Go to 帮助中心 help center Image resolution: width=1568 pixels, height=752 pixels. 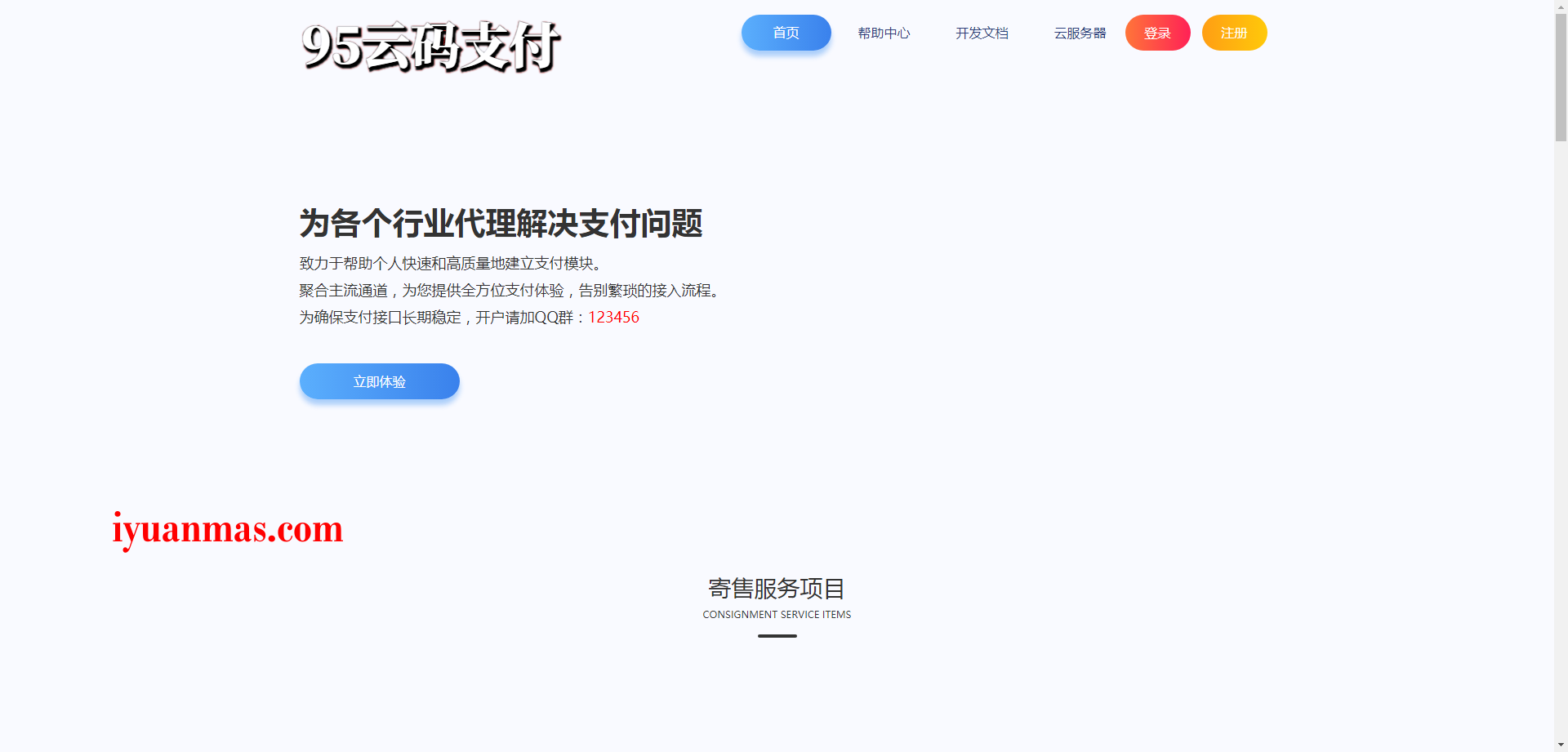(884, 33)
